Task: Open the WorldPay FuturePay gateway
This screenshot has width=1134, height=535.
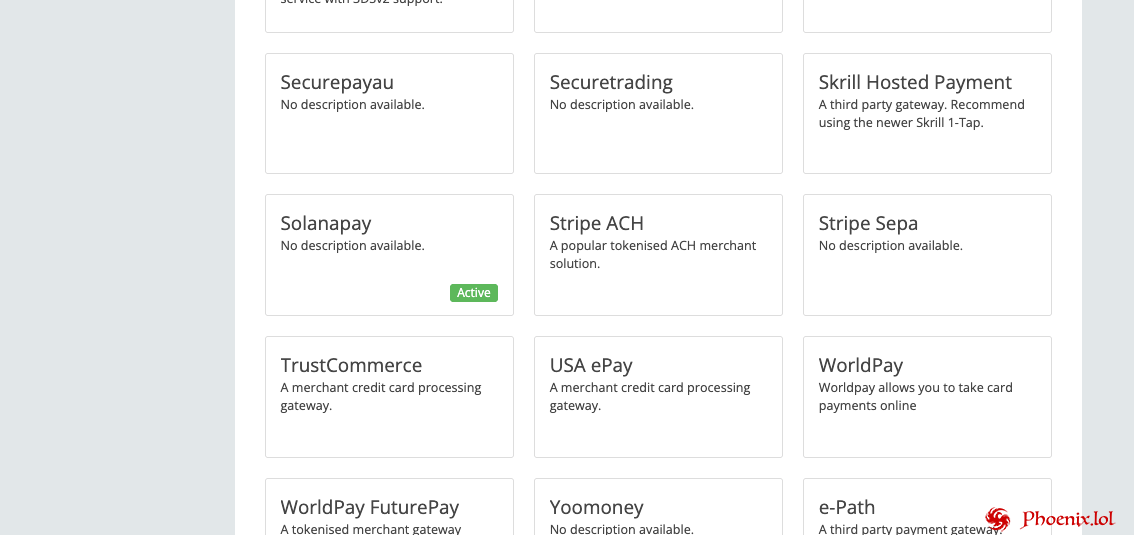Action: coord(370,507)
